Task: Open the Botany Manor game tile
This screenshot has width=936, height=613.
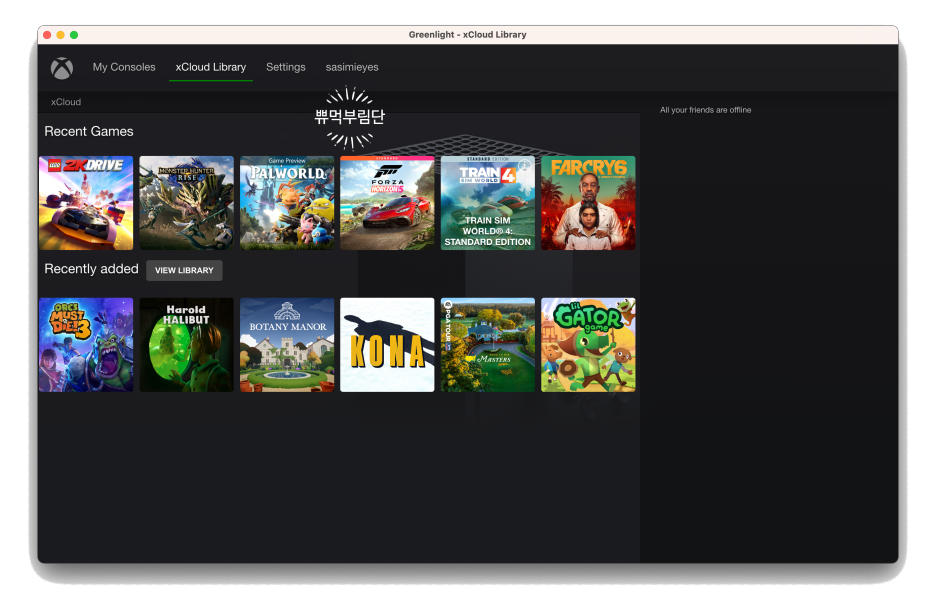Action: click(287, 345)
